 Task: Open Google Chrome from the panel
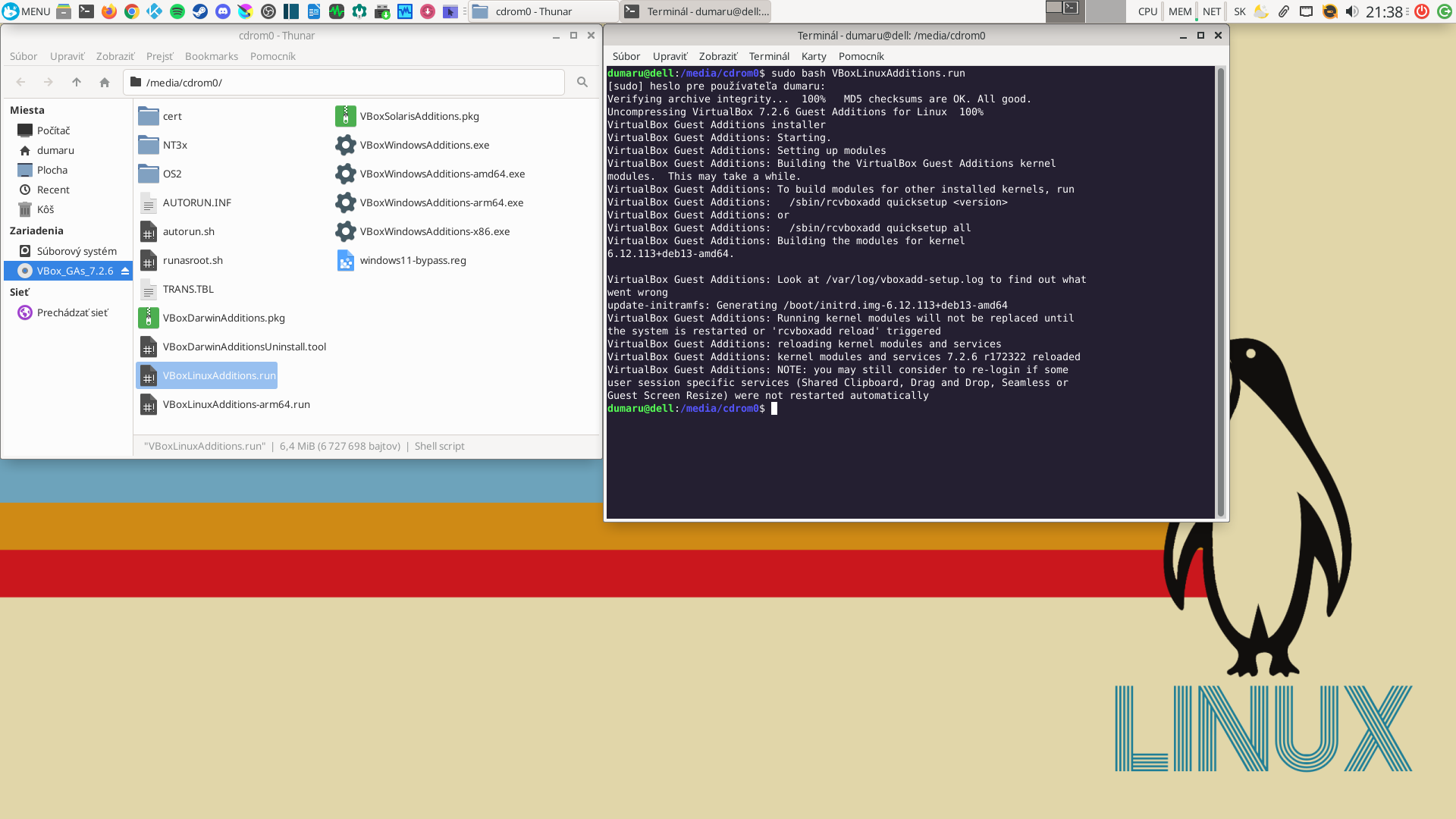pos(132,11)
